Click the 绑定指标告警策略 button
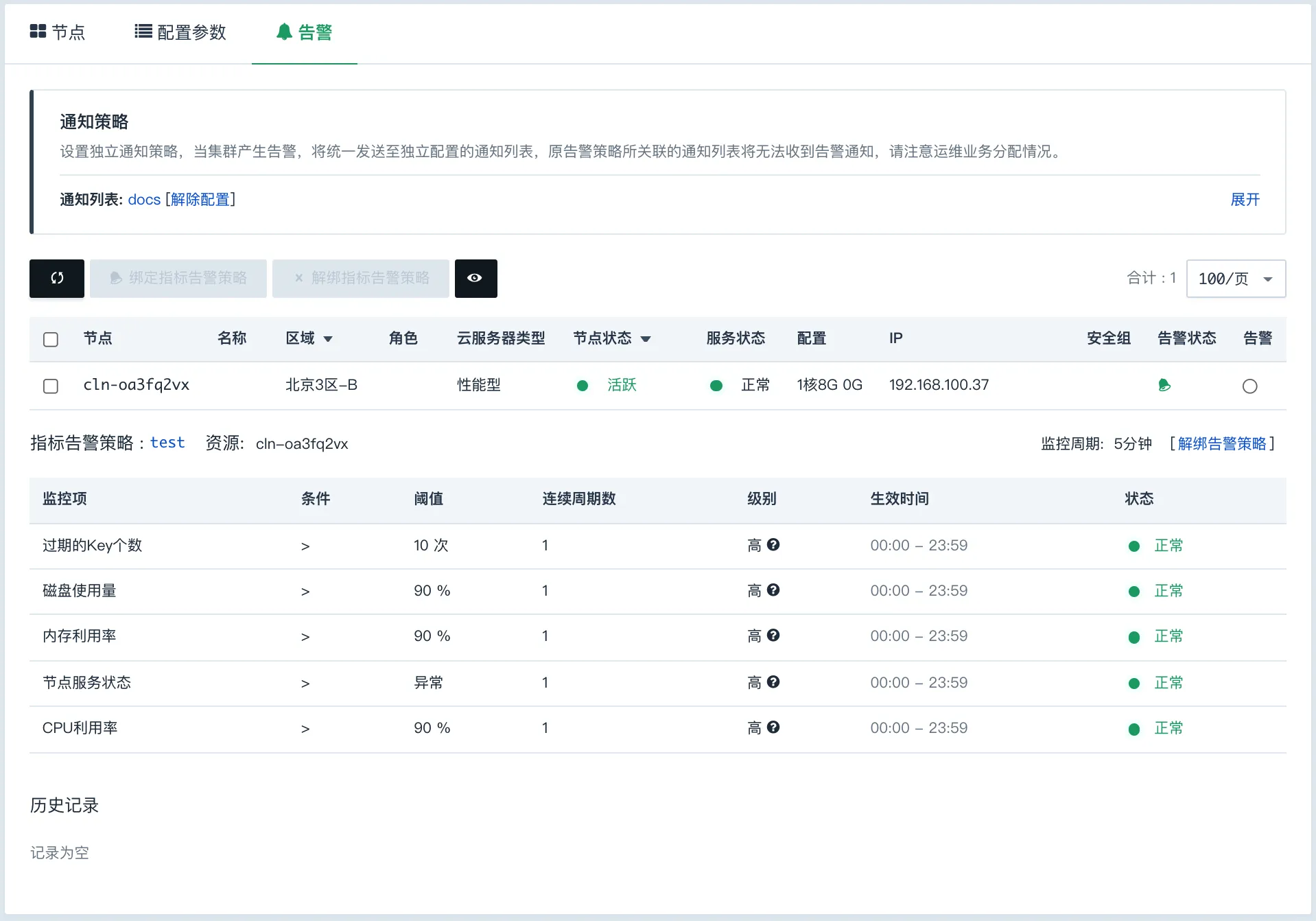The width and height of the screenshot is (1316, 921). pyautogui.click(x=178, y=278)
